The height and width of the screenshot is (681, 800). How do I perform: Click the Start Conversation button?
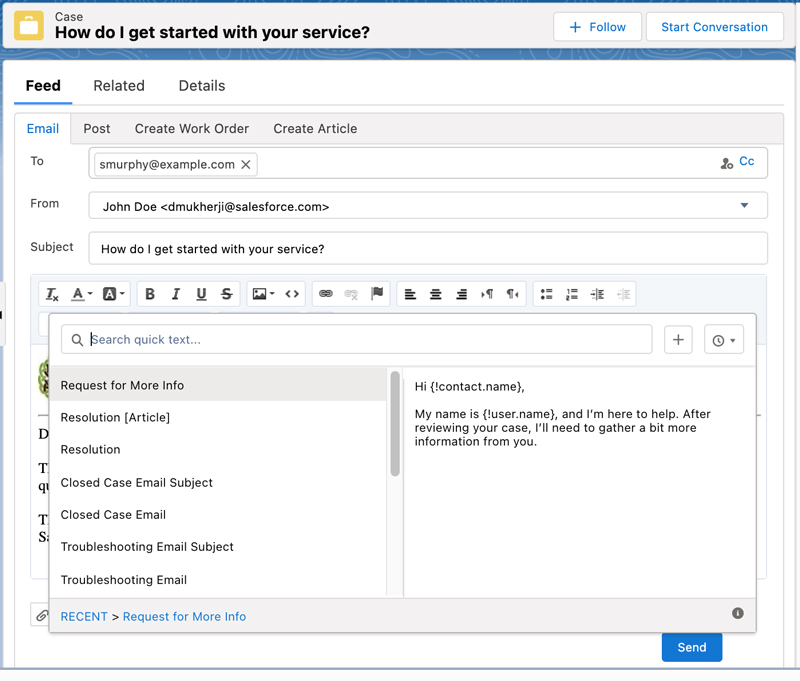pos(714,27)
